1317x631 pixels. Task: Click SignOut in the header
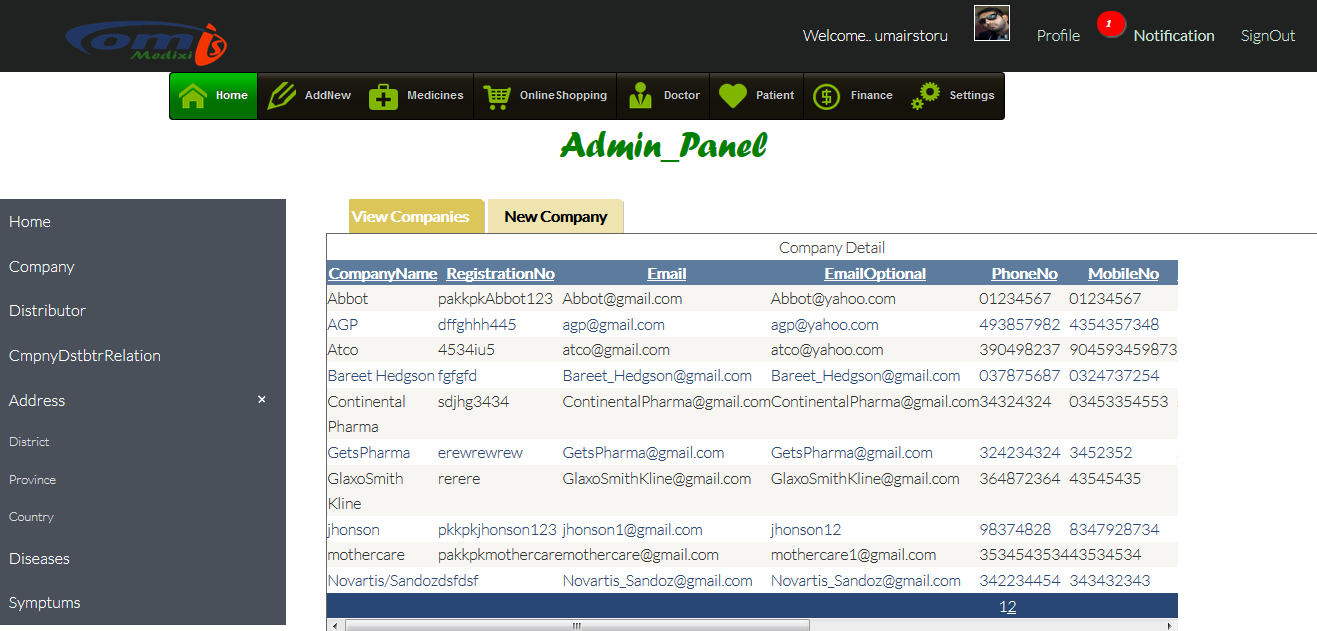coord(1268,35)
